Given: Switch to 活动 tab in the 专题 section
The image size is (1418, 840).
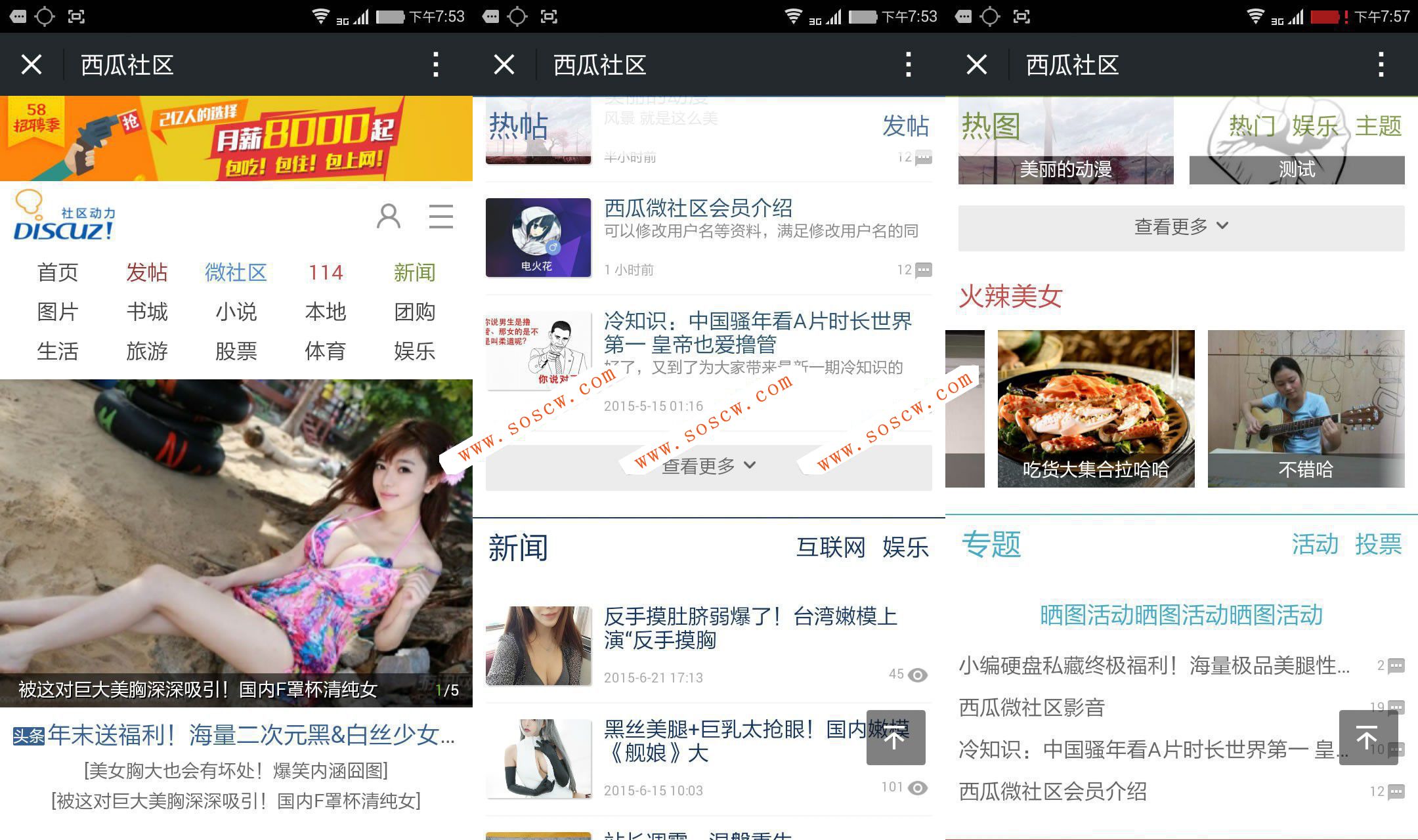Looking at the screenshot, I should [x=1316, y=544].
